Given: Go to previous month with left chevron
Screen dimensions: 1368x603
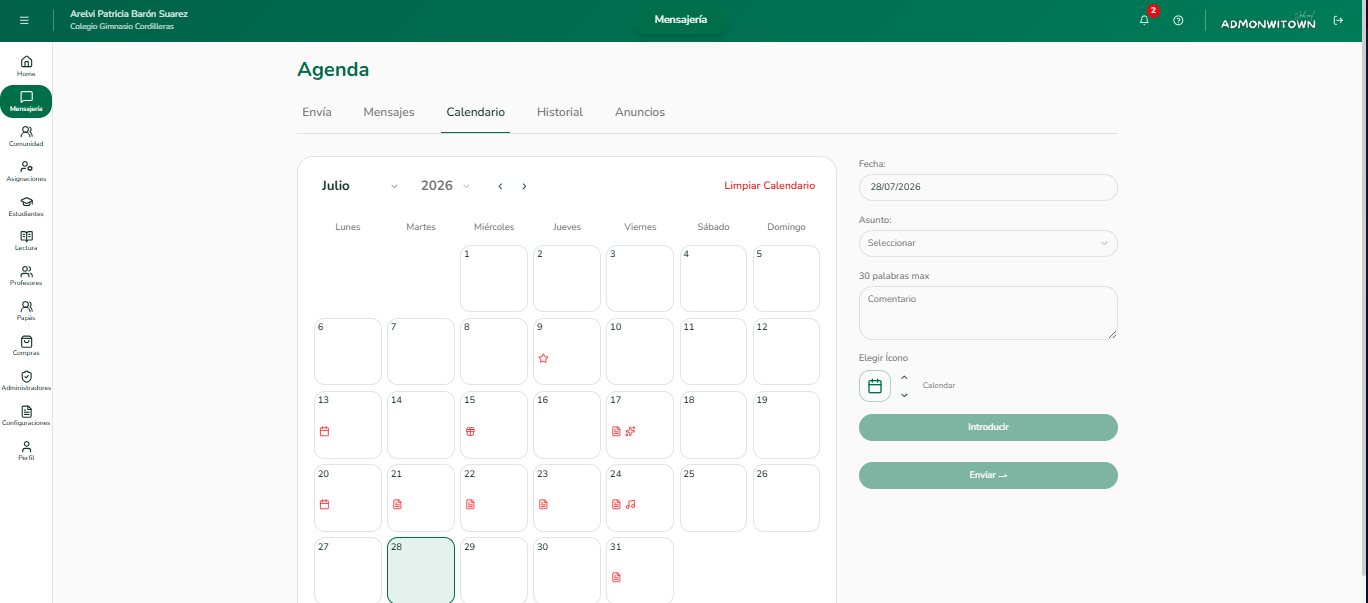Looking at the screenshot, I should pos(500,186).
